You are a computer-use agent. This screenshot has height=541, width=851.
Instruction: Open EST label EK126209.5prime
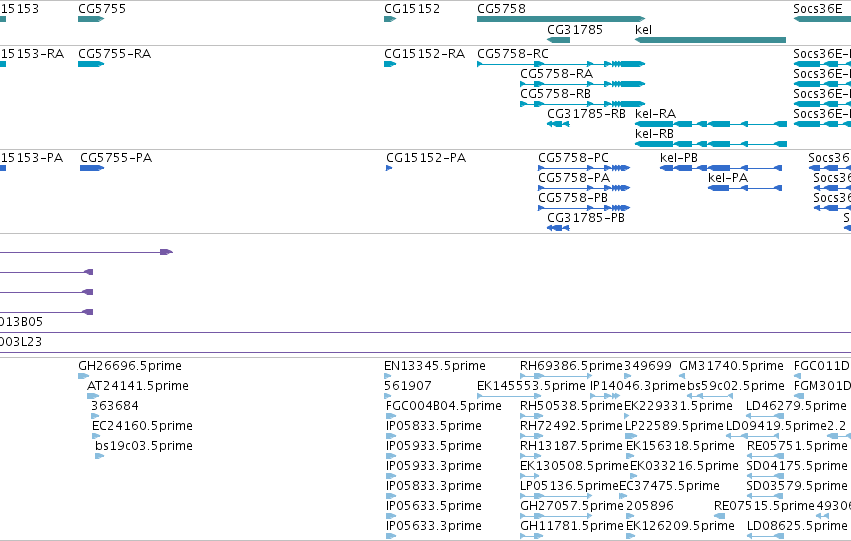tap(680, 526)
